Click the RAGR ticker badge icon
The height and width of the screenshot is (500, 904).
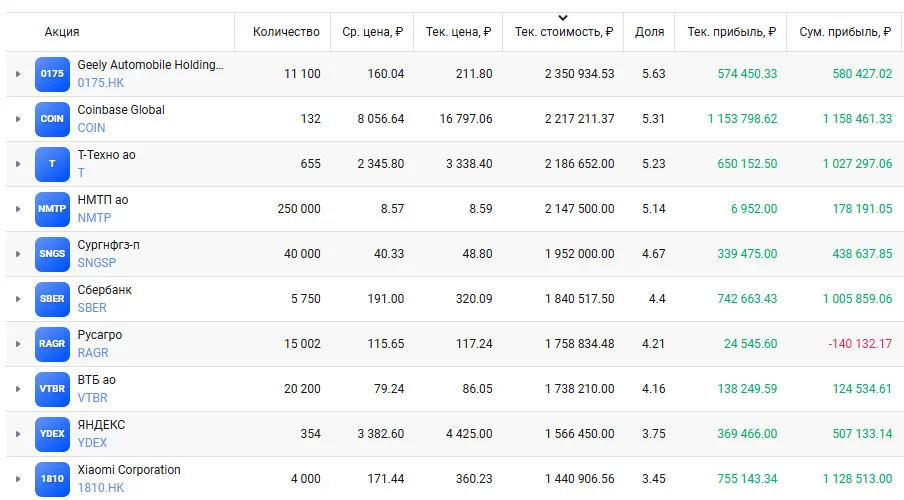click(52, 344)
